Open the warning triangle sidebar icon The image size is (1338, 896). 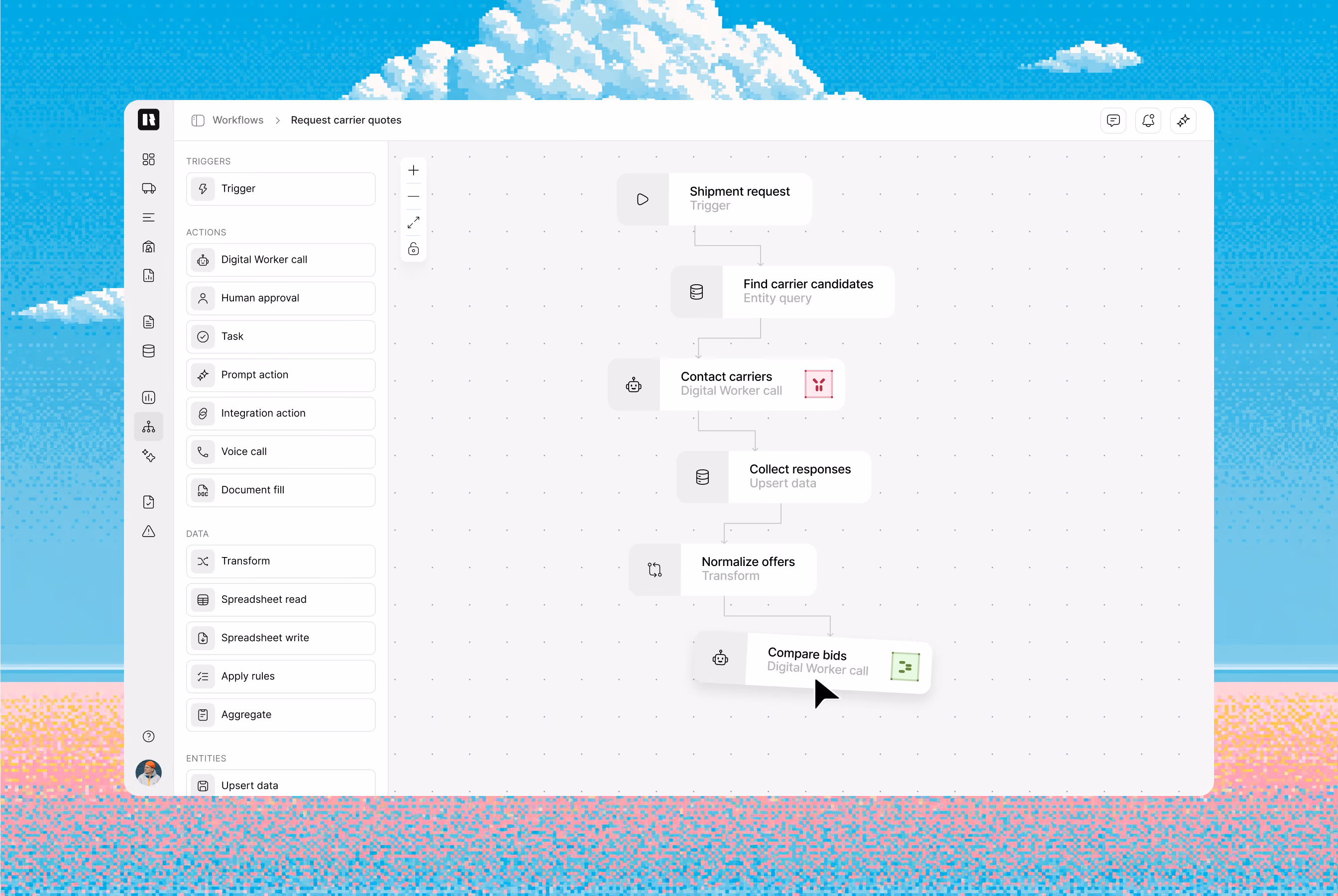tap(148, 531)
